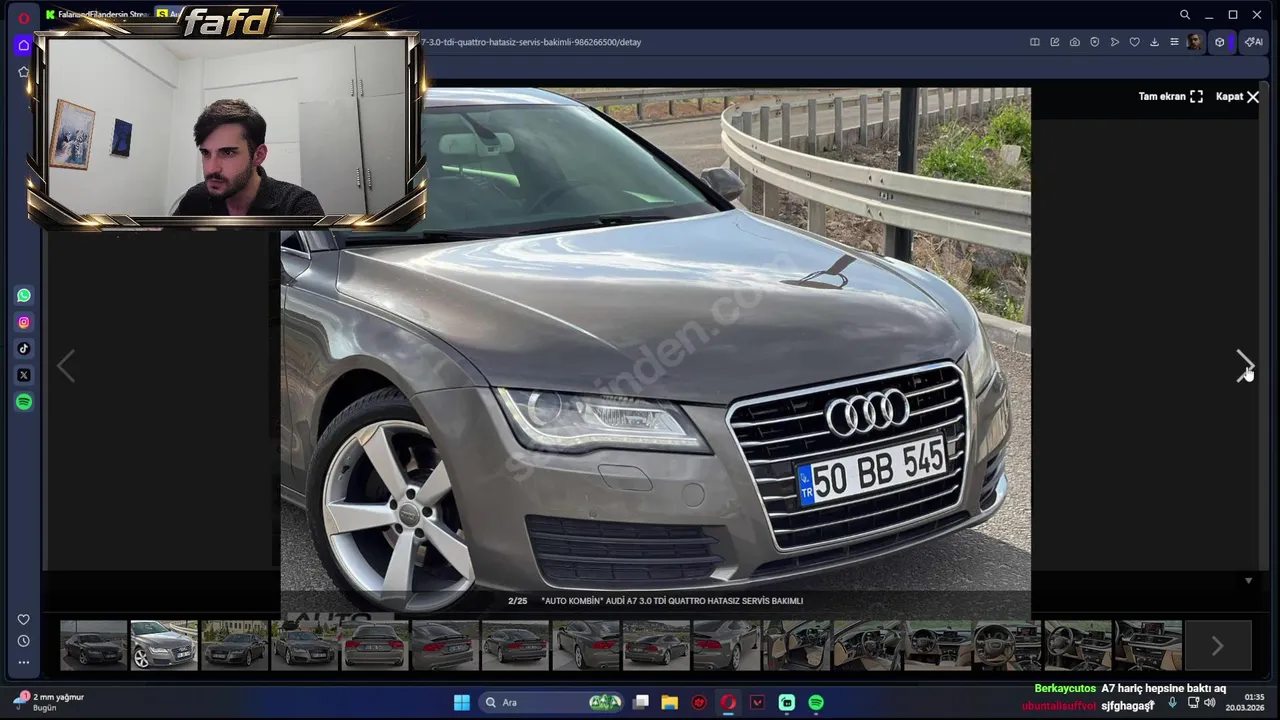Click the "2/25" photo counter
1280x720 pixels.
click(x=517, y=601)
